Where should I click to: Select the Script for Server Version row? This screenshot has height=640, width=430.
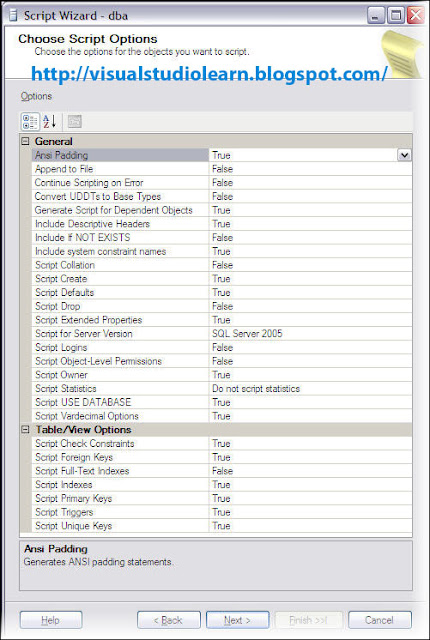pos(222,333)
